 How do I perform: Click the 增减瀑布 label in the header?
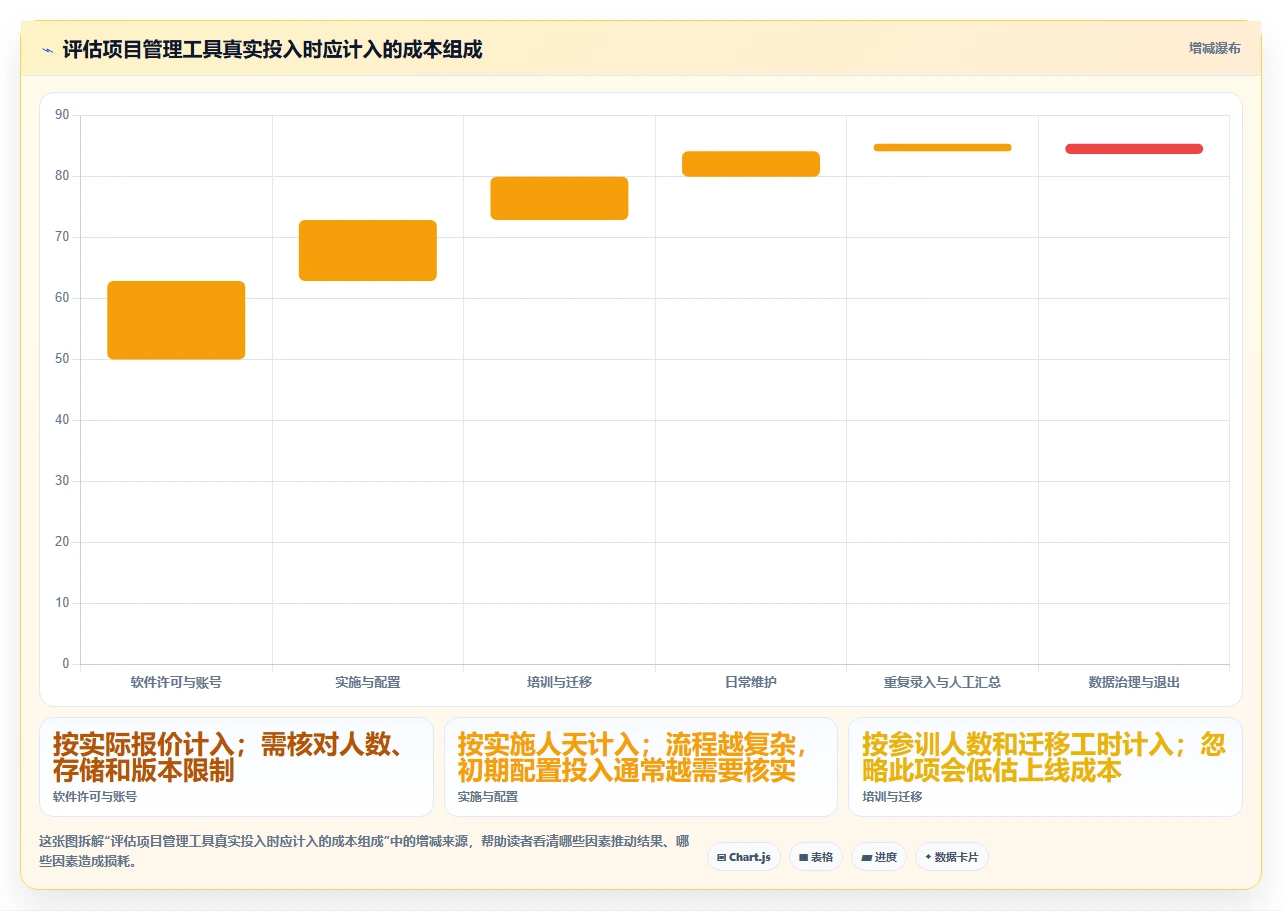pos(1215,48)
